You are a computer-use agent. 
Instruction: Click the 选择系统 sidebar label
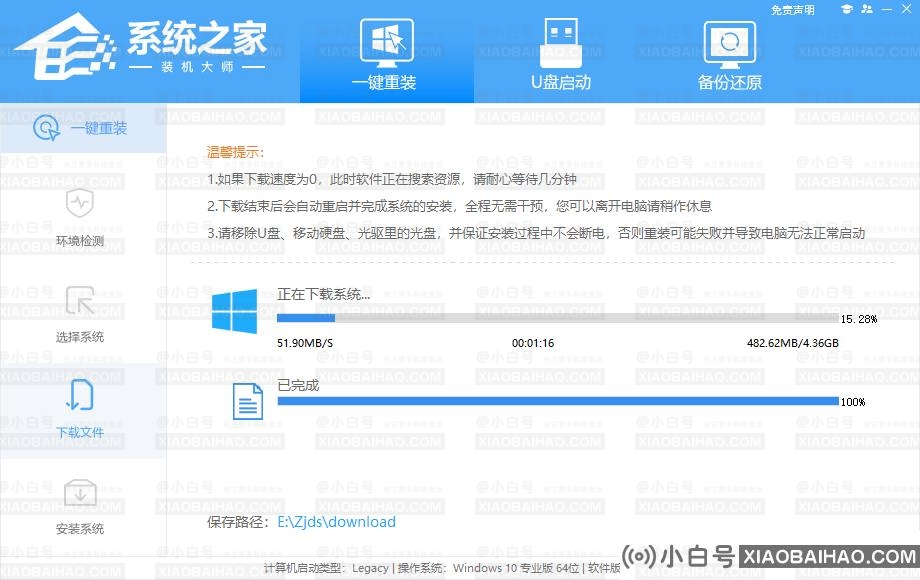pos(80,337)
